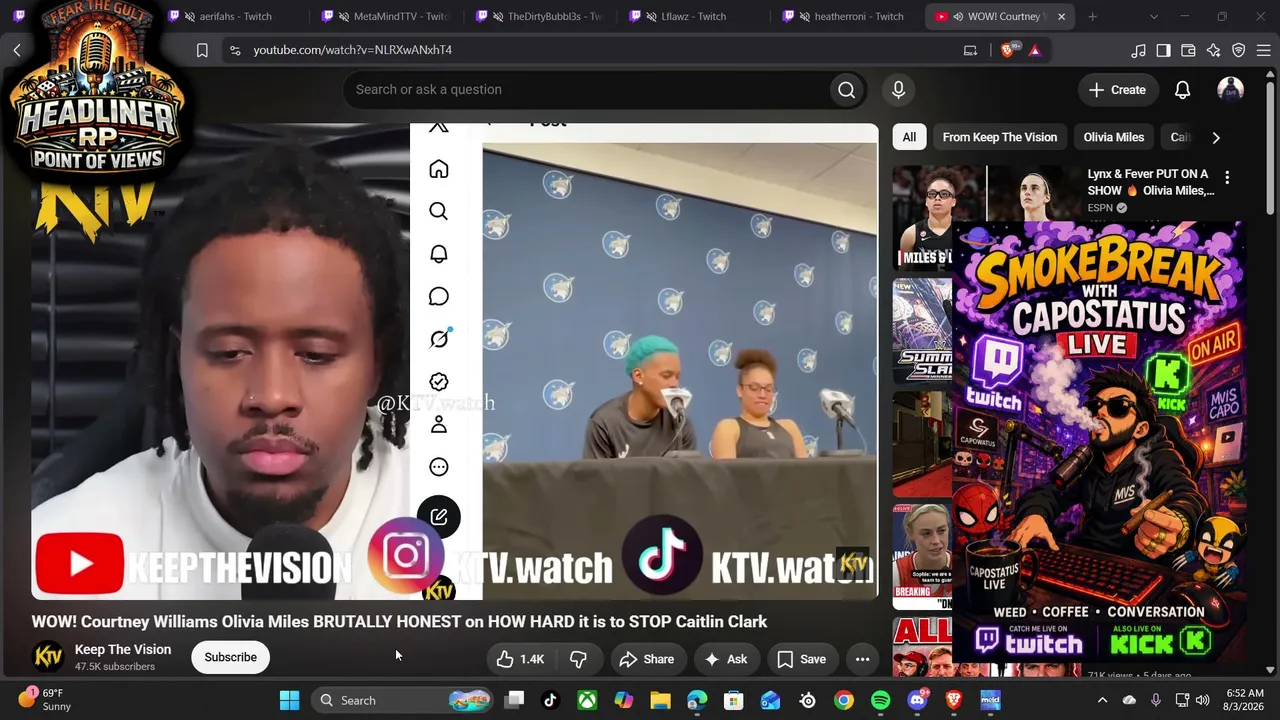1280x720 pixels.
Task: Go back using the browser back arrow
Action: (x=17, y=50)
